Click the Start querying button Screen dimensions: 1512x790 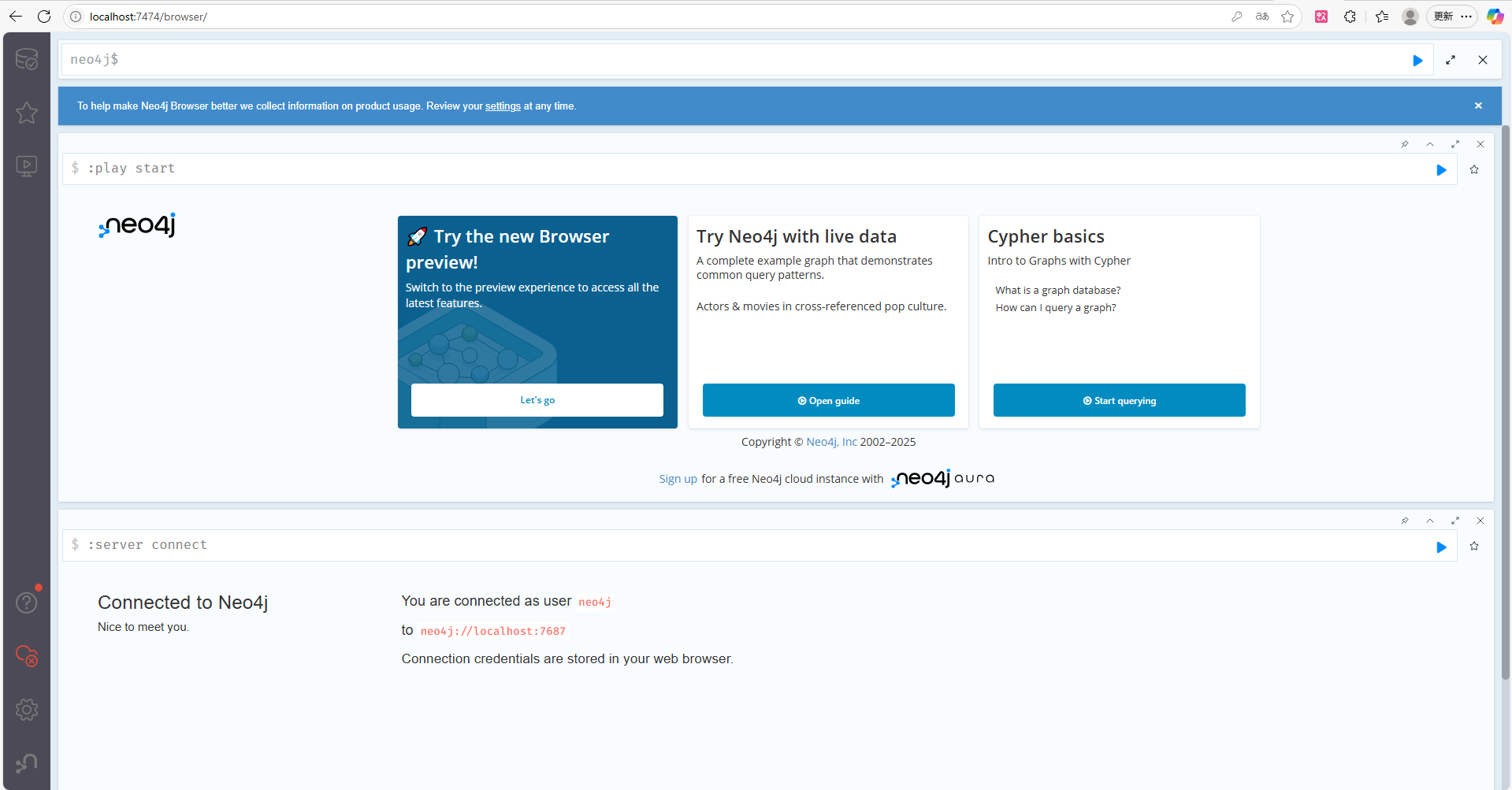point(1119,400)
